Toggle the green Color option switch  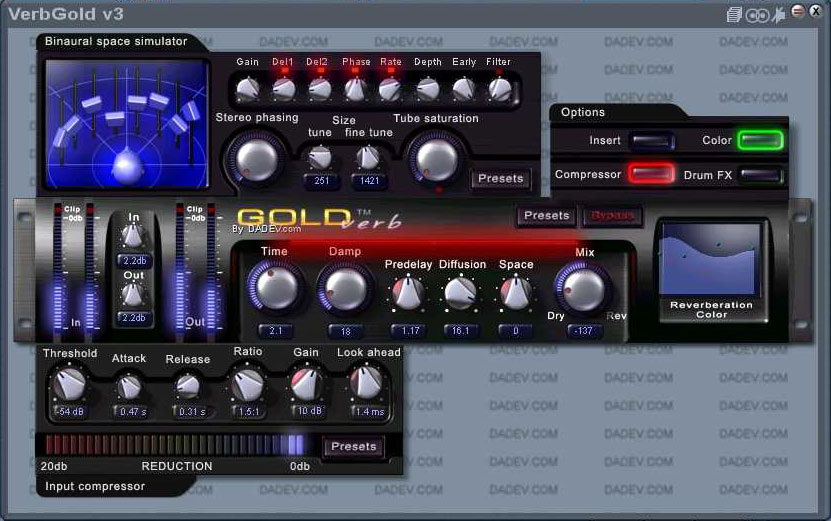coord(761,140)
